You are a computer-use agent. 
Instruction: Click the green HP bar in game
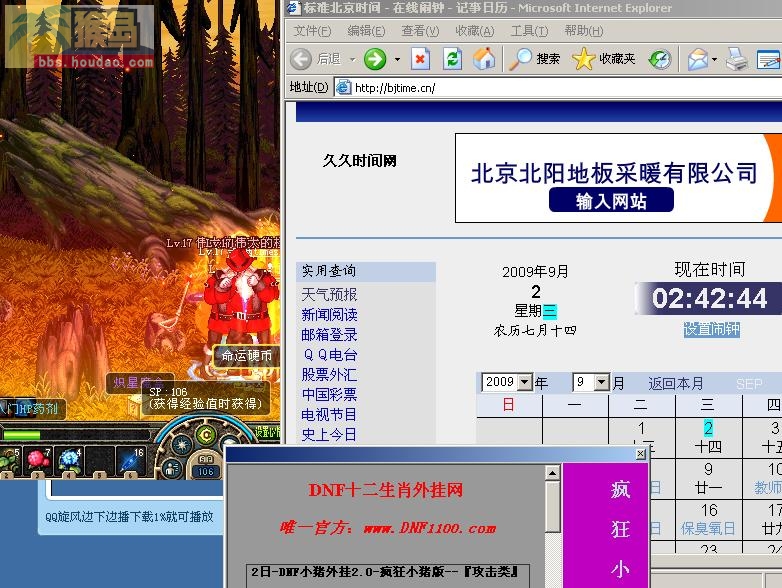[x=21, y=435]
